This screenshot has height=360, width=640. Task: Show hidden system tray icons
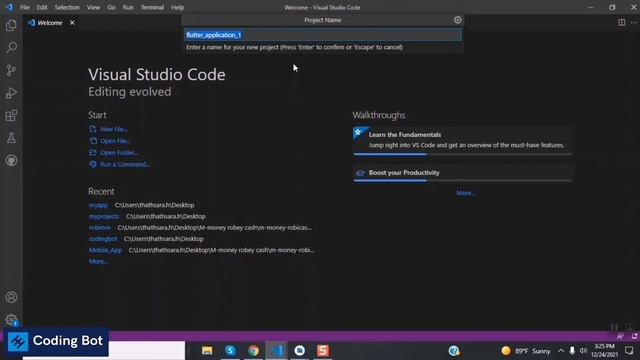point(561,351)
